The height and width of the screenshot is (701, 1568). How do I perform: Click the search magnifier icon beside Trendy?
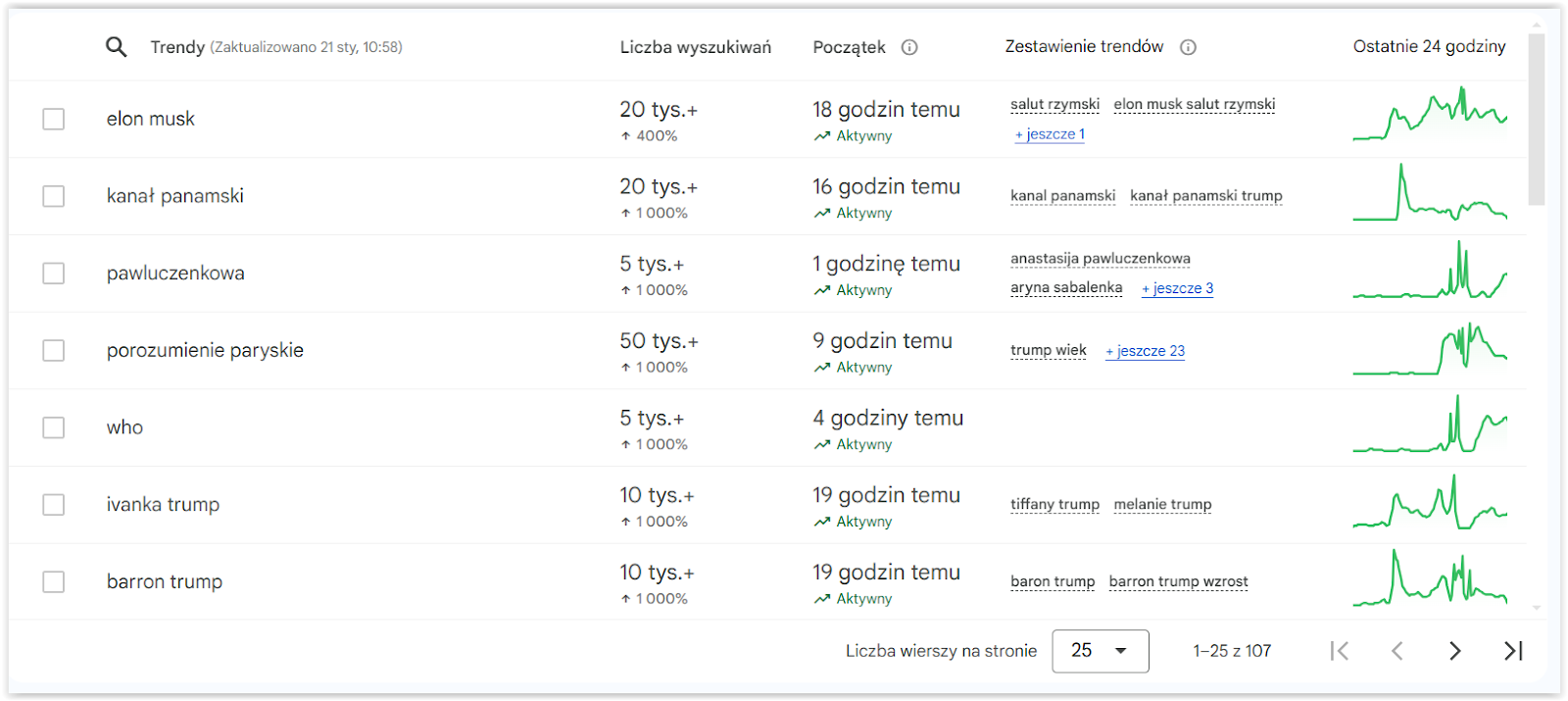116,47
